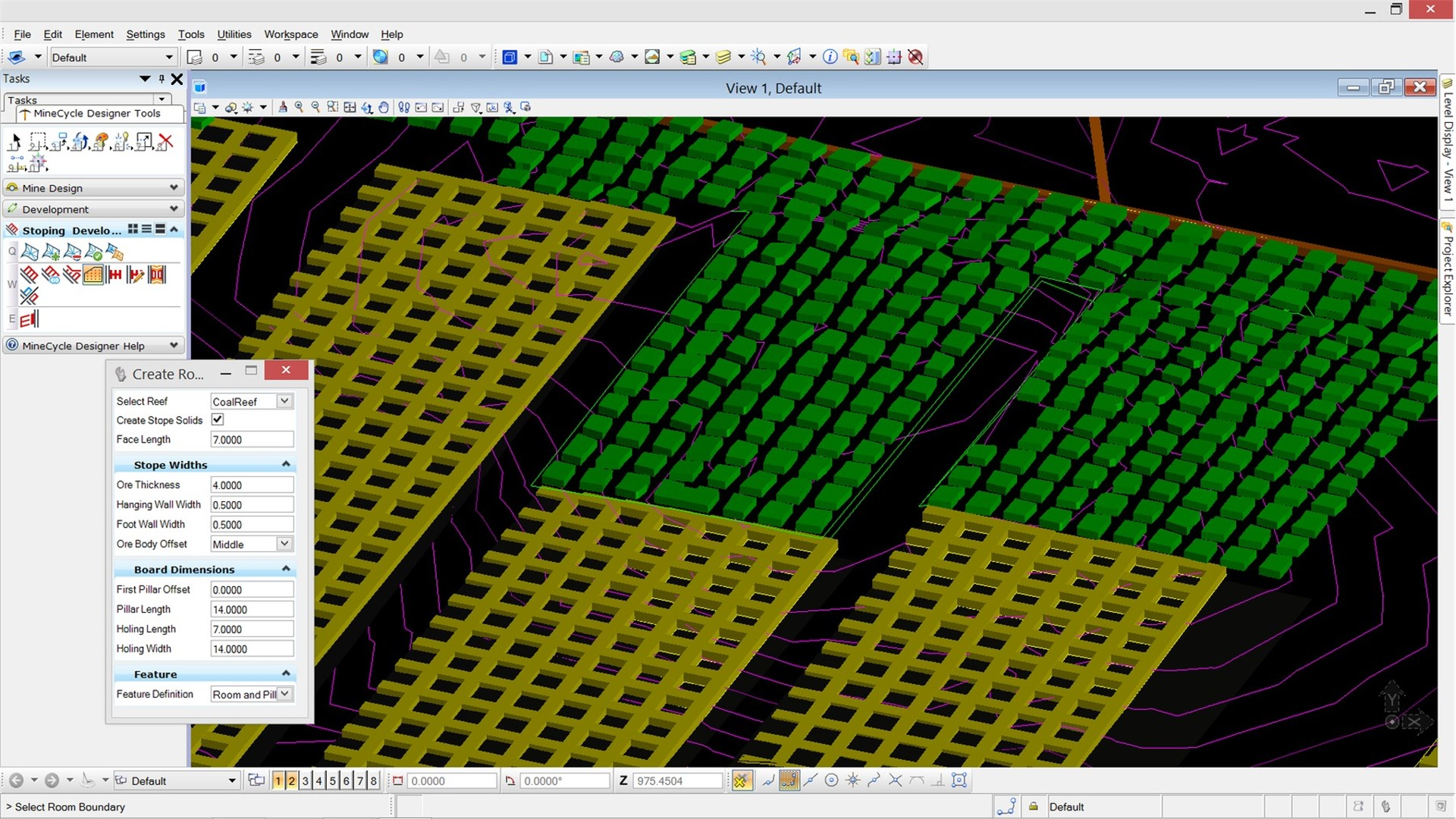Click the back arrow button in bottom bar
Viewport: 1456px width, 819px height.
(x=16, y=780)
